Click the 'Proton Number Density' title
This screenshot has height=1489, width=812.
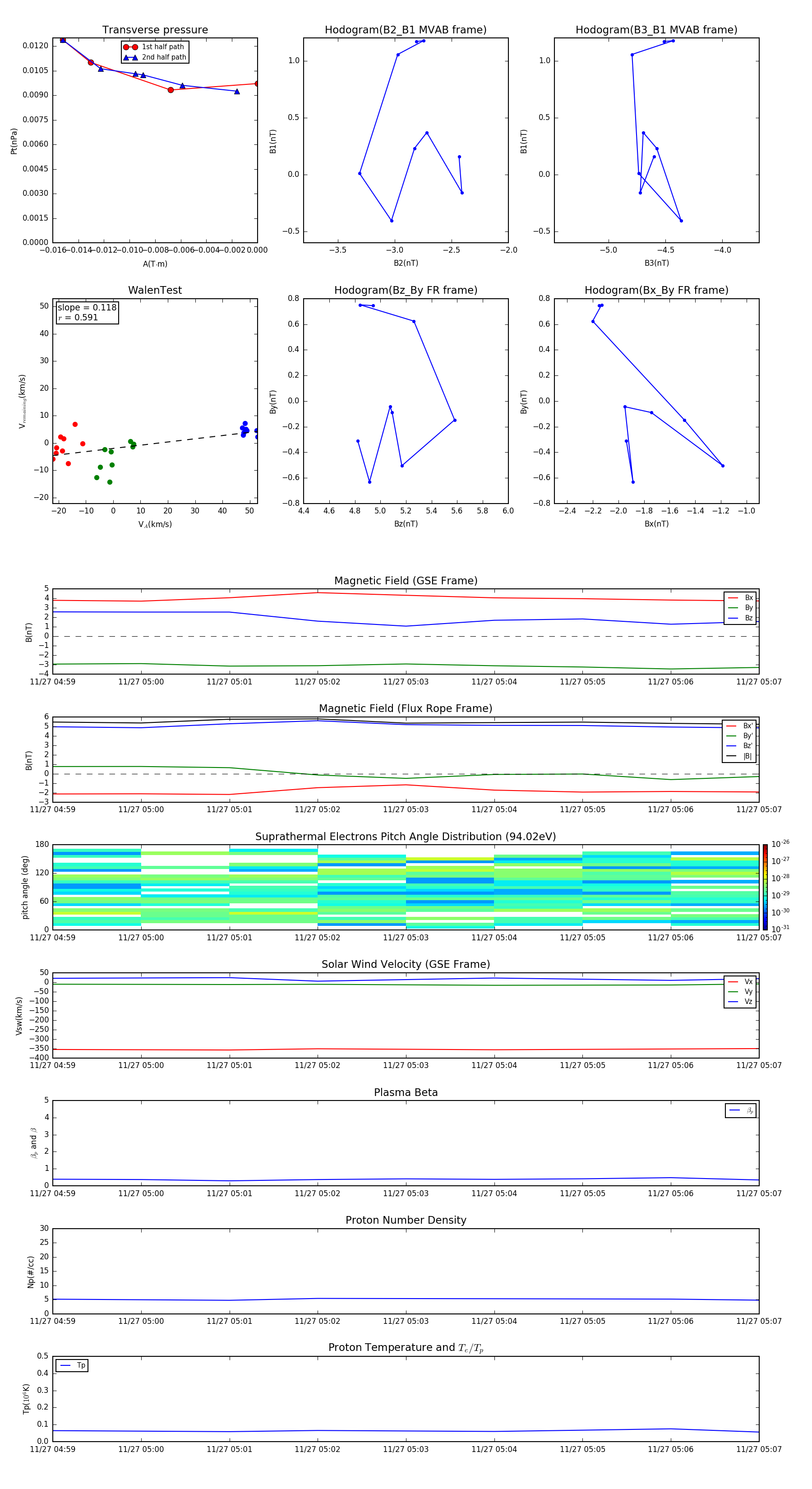pos(406,1220)
